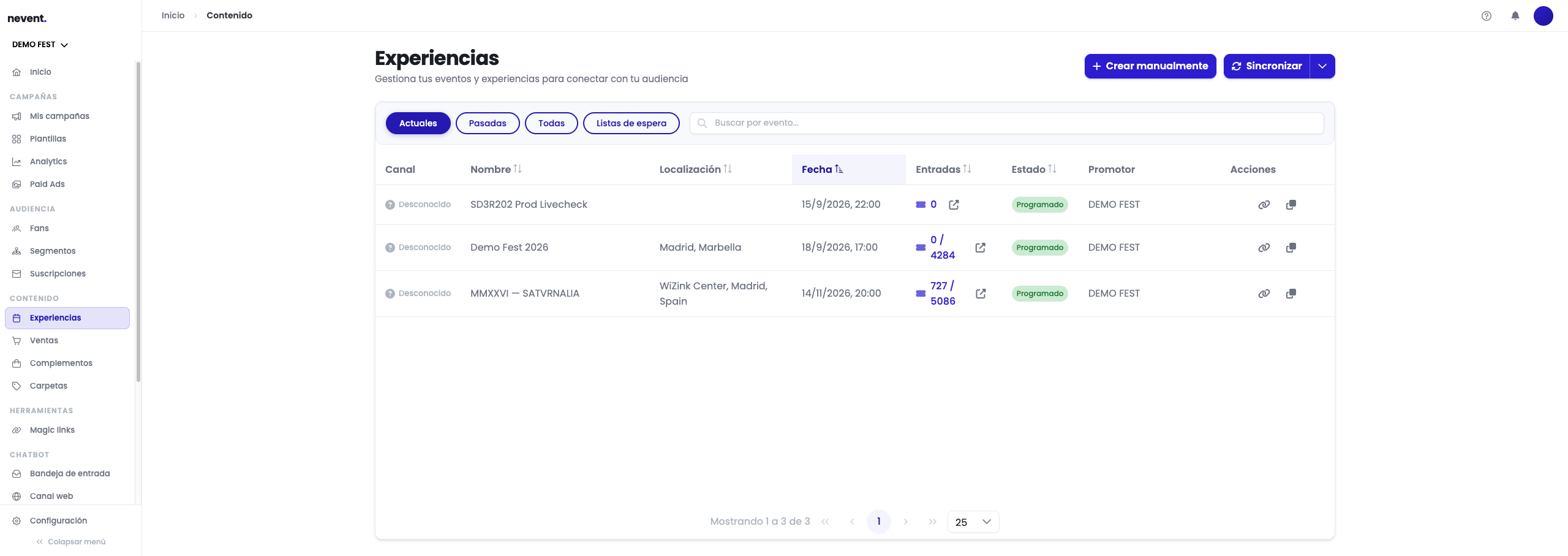Image resolution: width=1568 pixels, height=556 pixels.
Task: Switch to Pasadas filter
Action: 488,123
